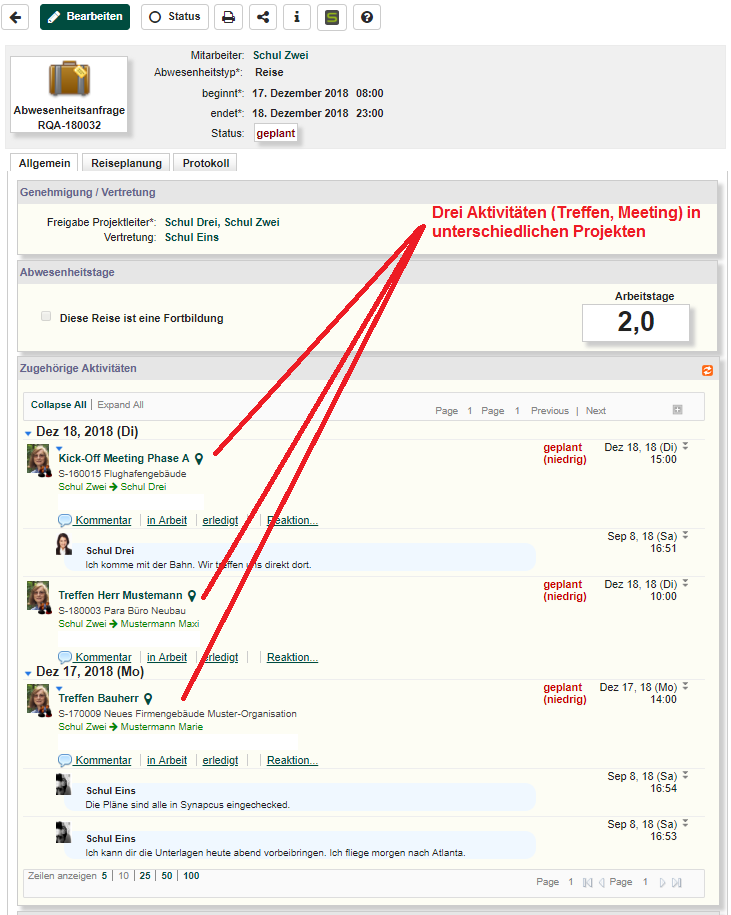The height and width of the screenshot is (915, 731).
Task: Collapse the Dez 18, 2018 (Di) group
Action: [x=28, y=433]
